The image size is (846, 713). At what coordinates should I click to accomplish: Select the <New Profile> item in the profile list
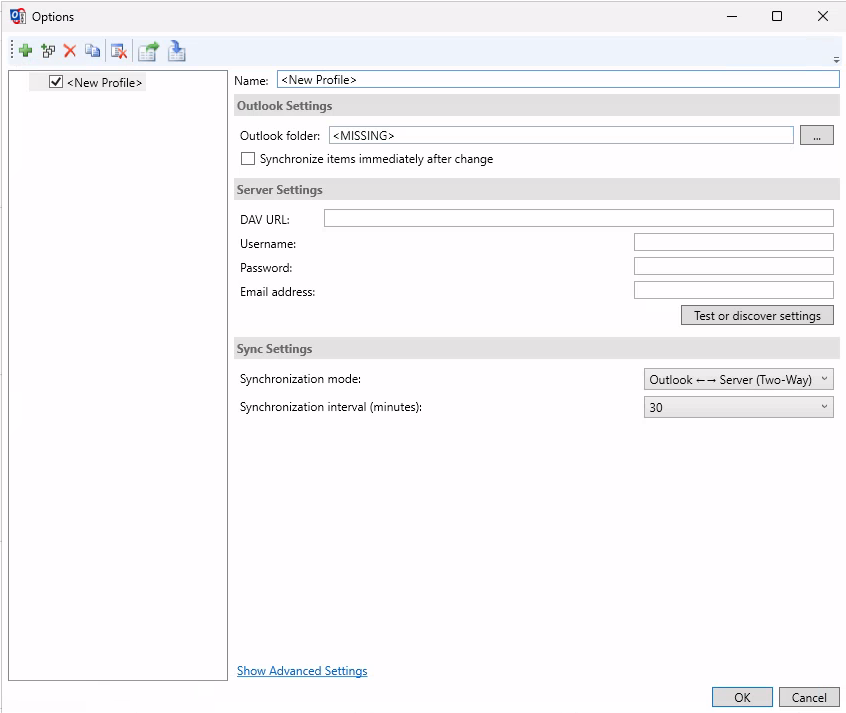[x=104, y=83]
